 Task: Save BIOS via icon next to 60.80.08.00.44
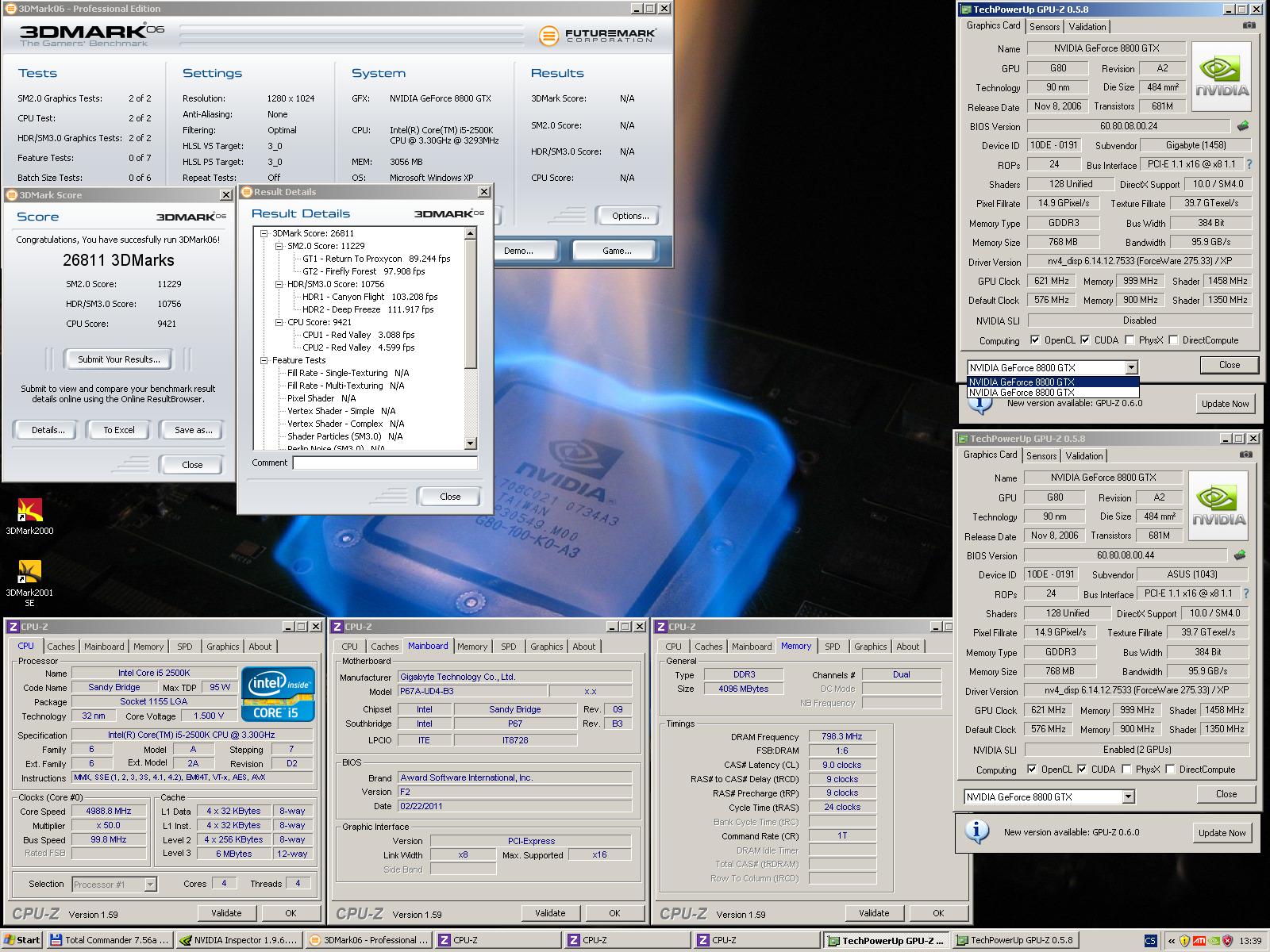coord(1240,555)
